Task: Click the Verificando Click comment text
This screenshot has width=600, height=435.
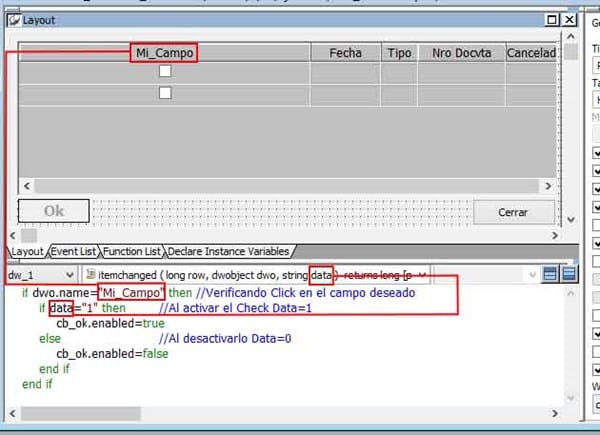Action: [305, 293]
